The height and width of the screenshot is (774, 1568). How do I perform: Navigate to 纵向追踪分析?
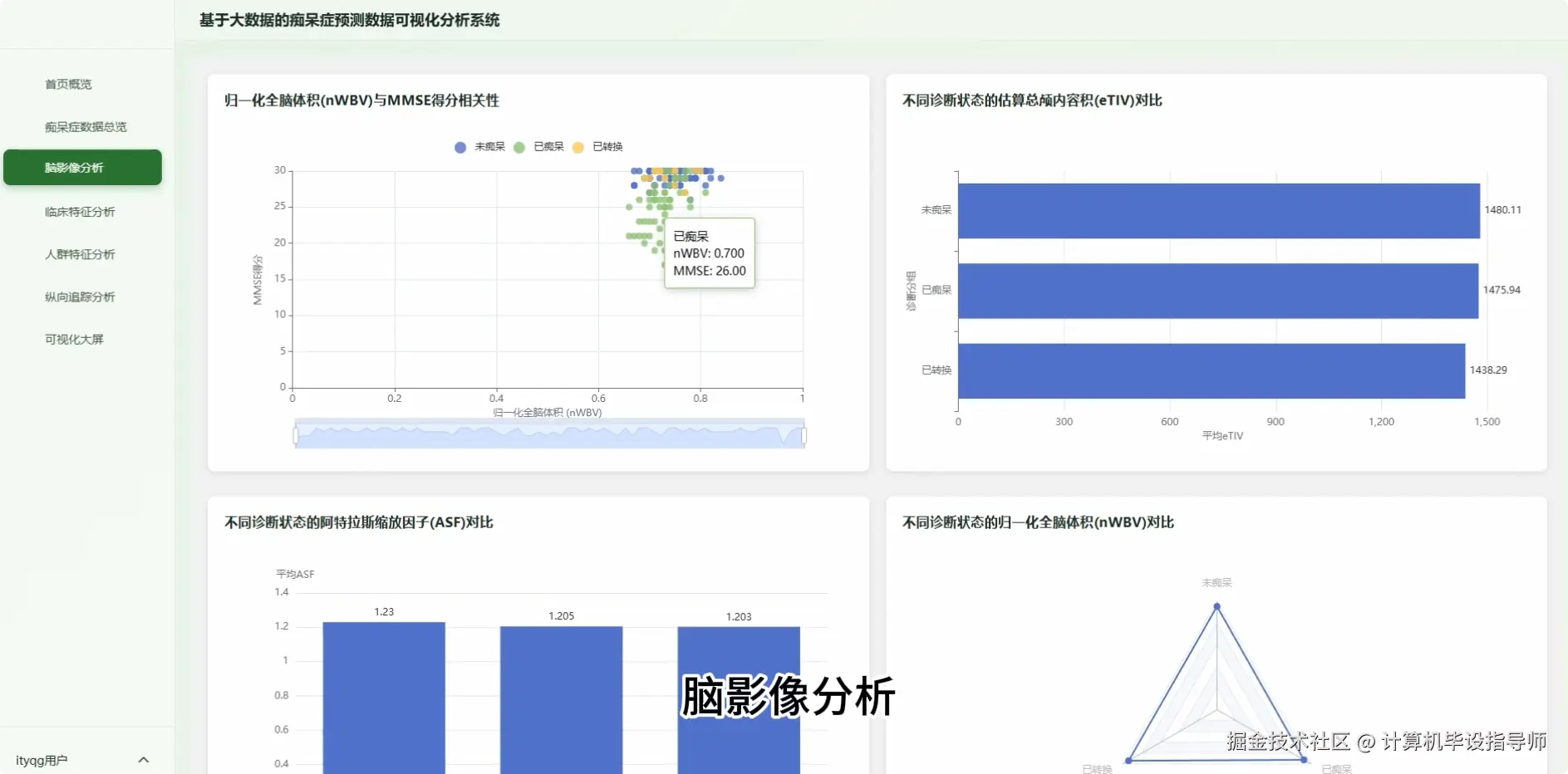(x=78, y=296)
